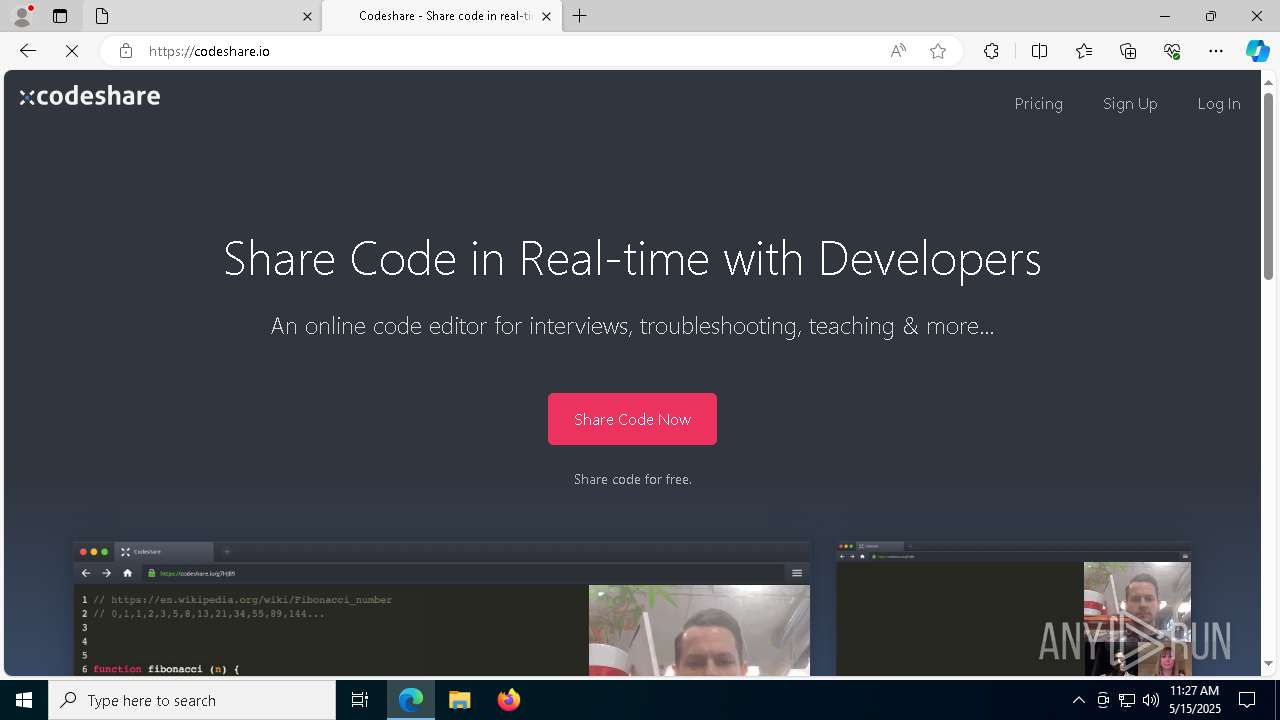Screen dimensions: 1280x720
Task: Open Settings and more menu
Action: coord(1216,51)
